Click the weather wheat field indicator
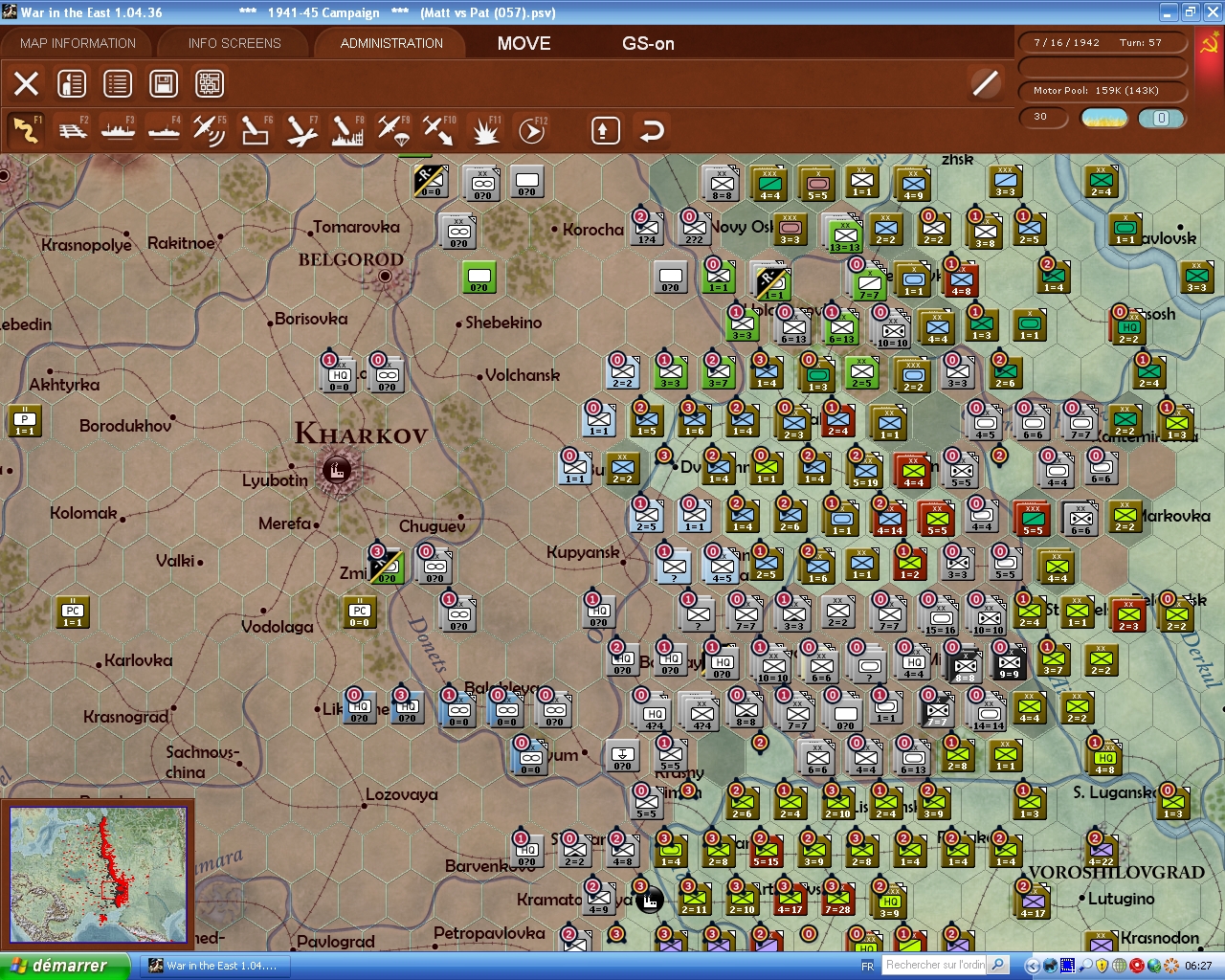1225x980 pixels. point(1104,118)
